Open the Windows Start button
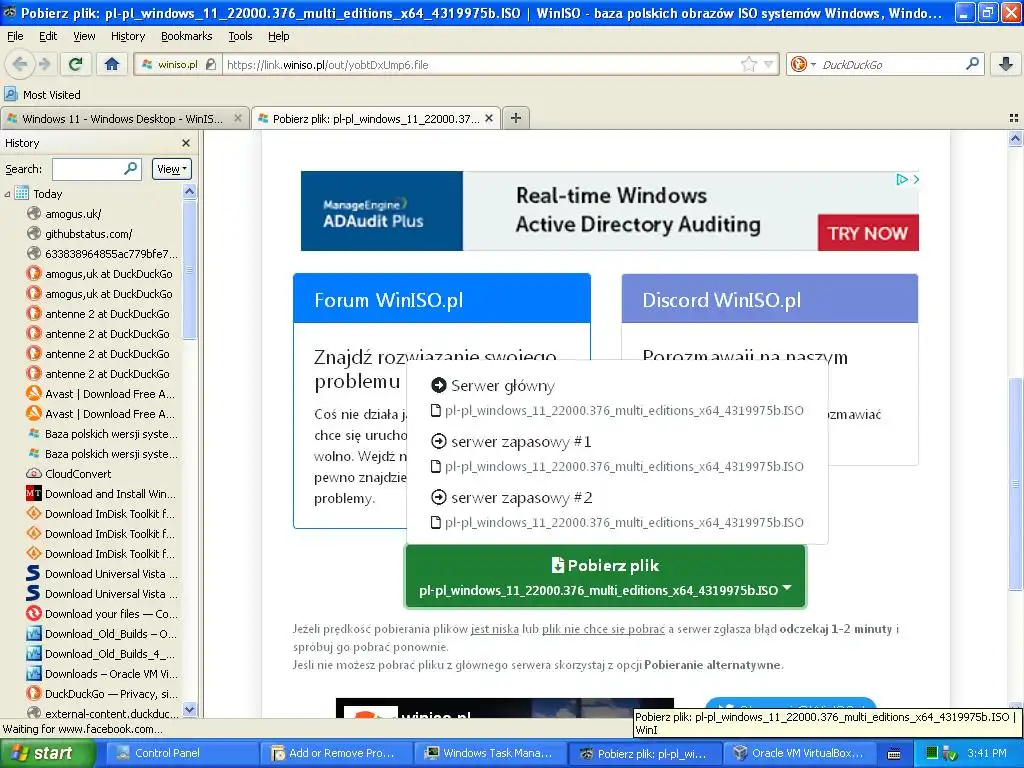 tap(47, 753)
